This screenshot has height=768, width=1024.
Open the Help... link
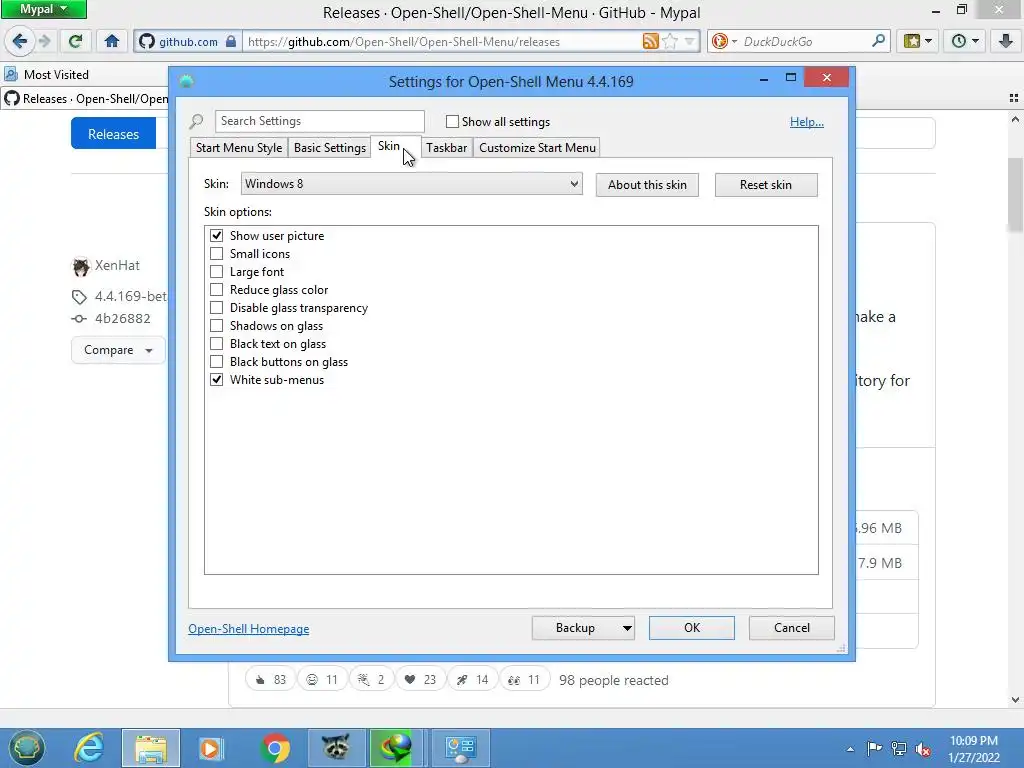tap(807, 122)
